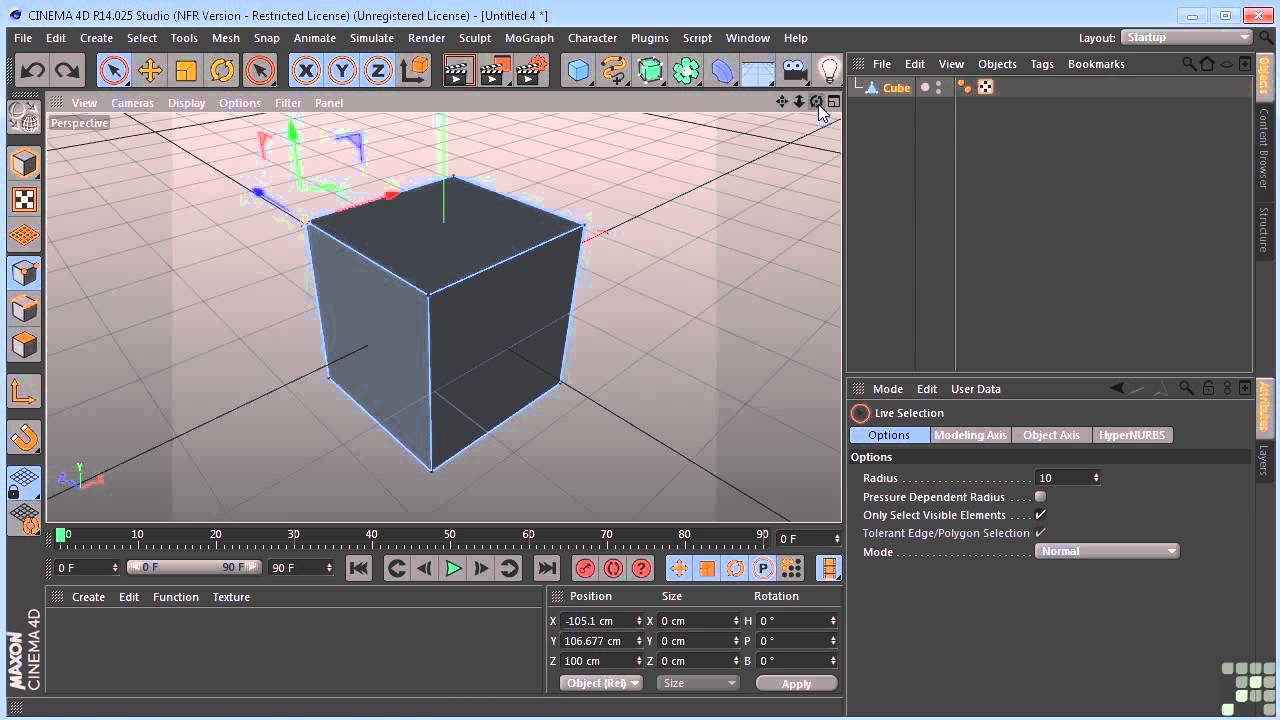
Task: Open Edit Render Settings
Action: 532,70
